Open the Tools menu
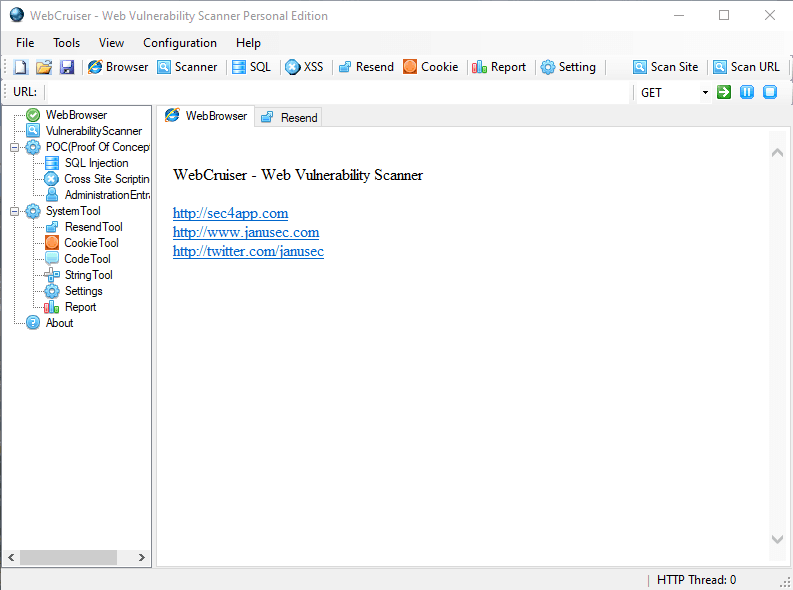This screenshot has height=590, width=793. [66, 43]
